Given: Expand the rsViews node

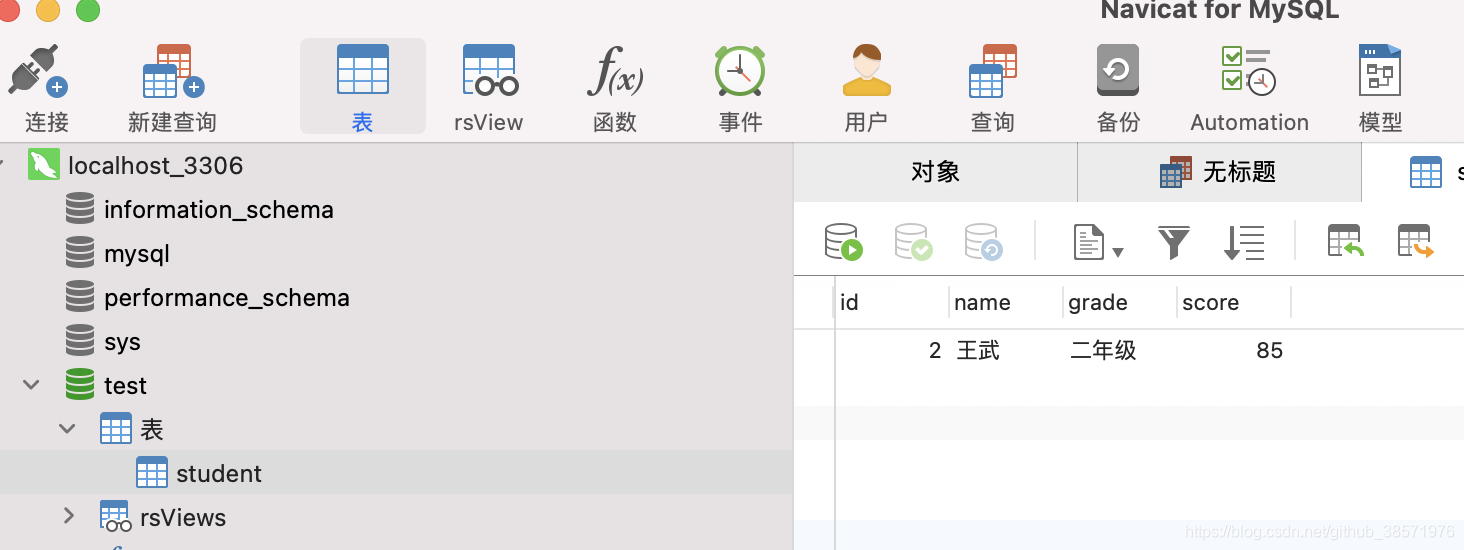Looking at the screenshot, I should [x=68, y=516].
